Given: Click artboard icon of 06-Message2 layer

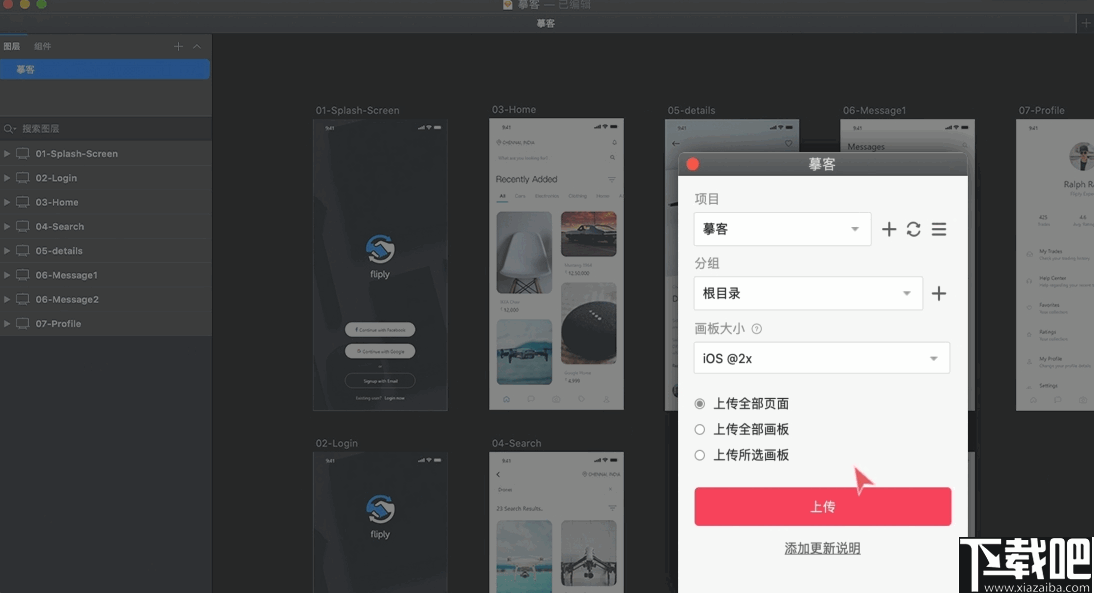Looking at the screenshot, I should [x=22, y=299].
